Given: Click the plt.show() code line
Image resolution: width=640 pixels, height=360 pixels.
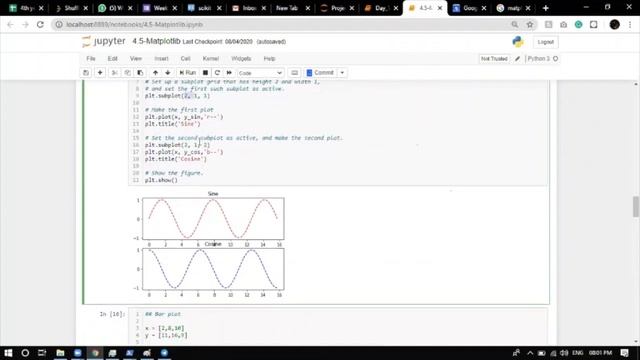Looking at the screenshot, I should pos(161,180).
